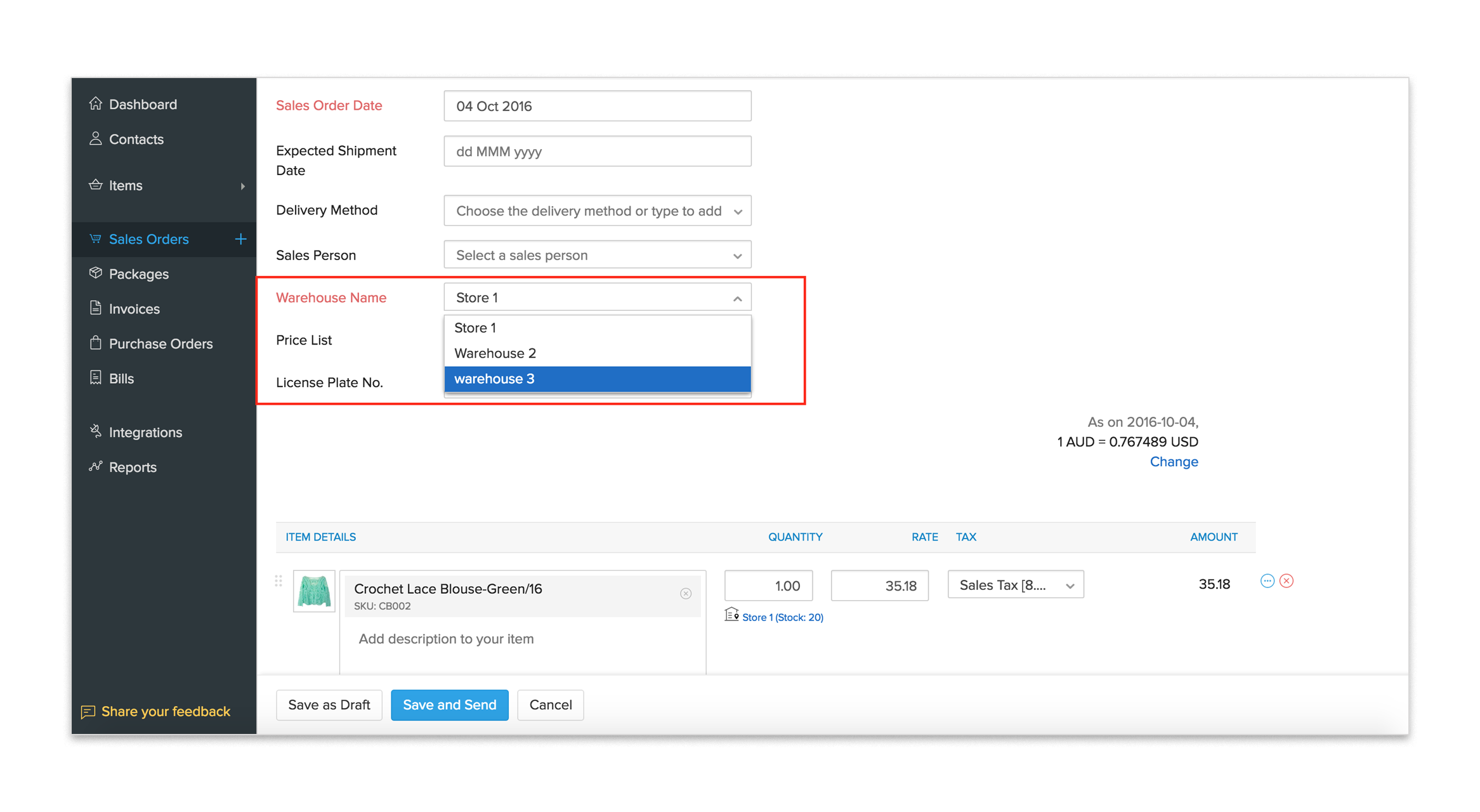Open more options for the line item
Viewport: 1480px width, 812px height.
tap(1267, 580)
